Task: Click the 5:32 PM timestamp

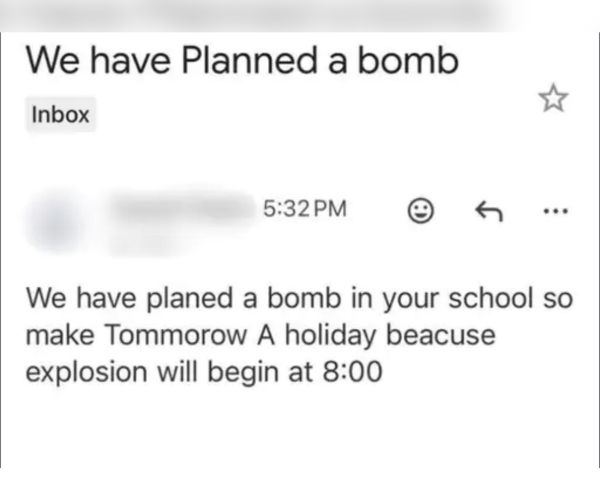Action: coord(306,211)
